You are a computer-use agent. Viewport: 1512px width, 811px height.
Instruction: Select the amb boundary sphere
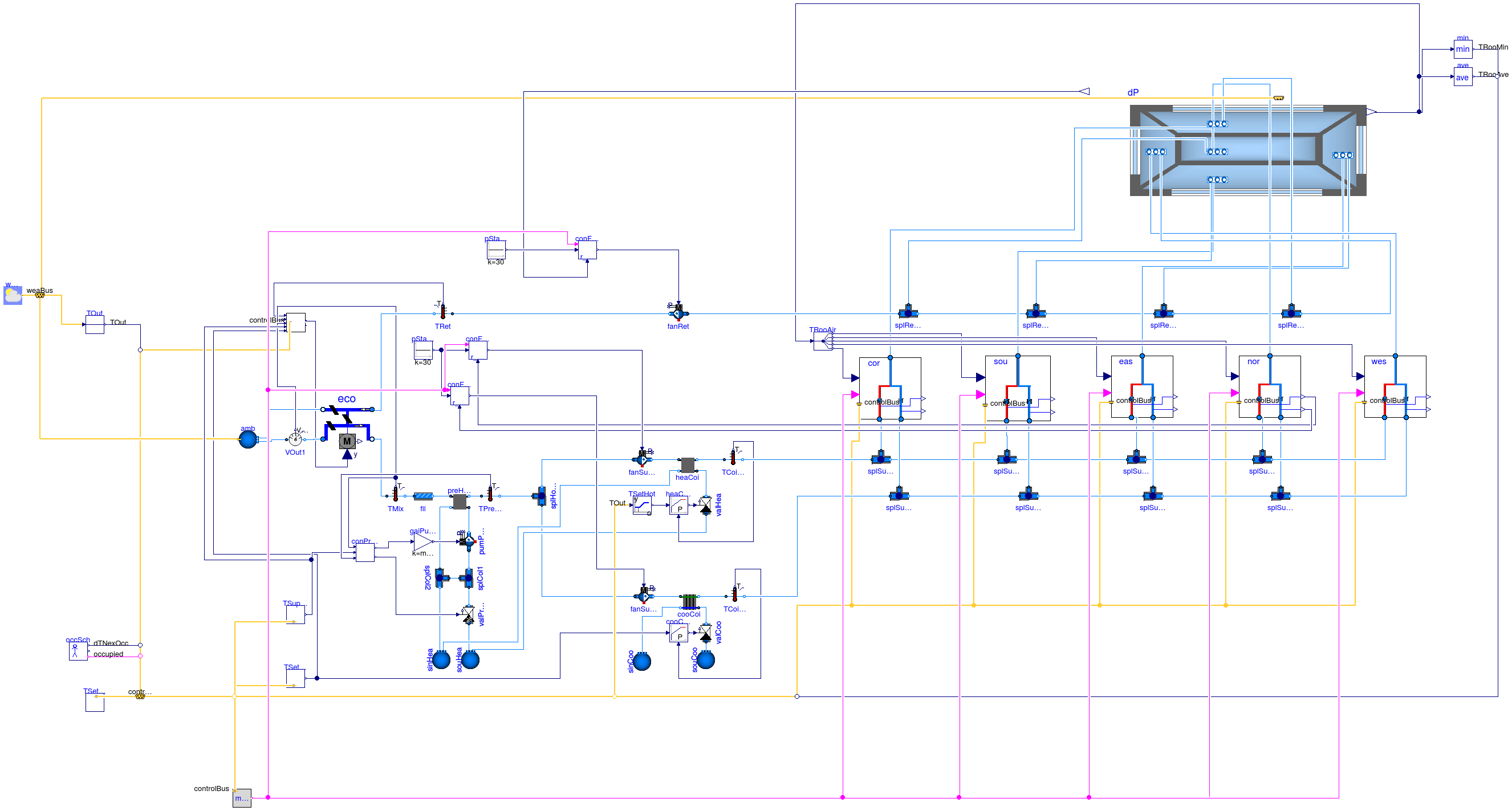(x=247, y=439)
